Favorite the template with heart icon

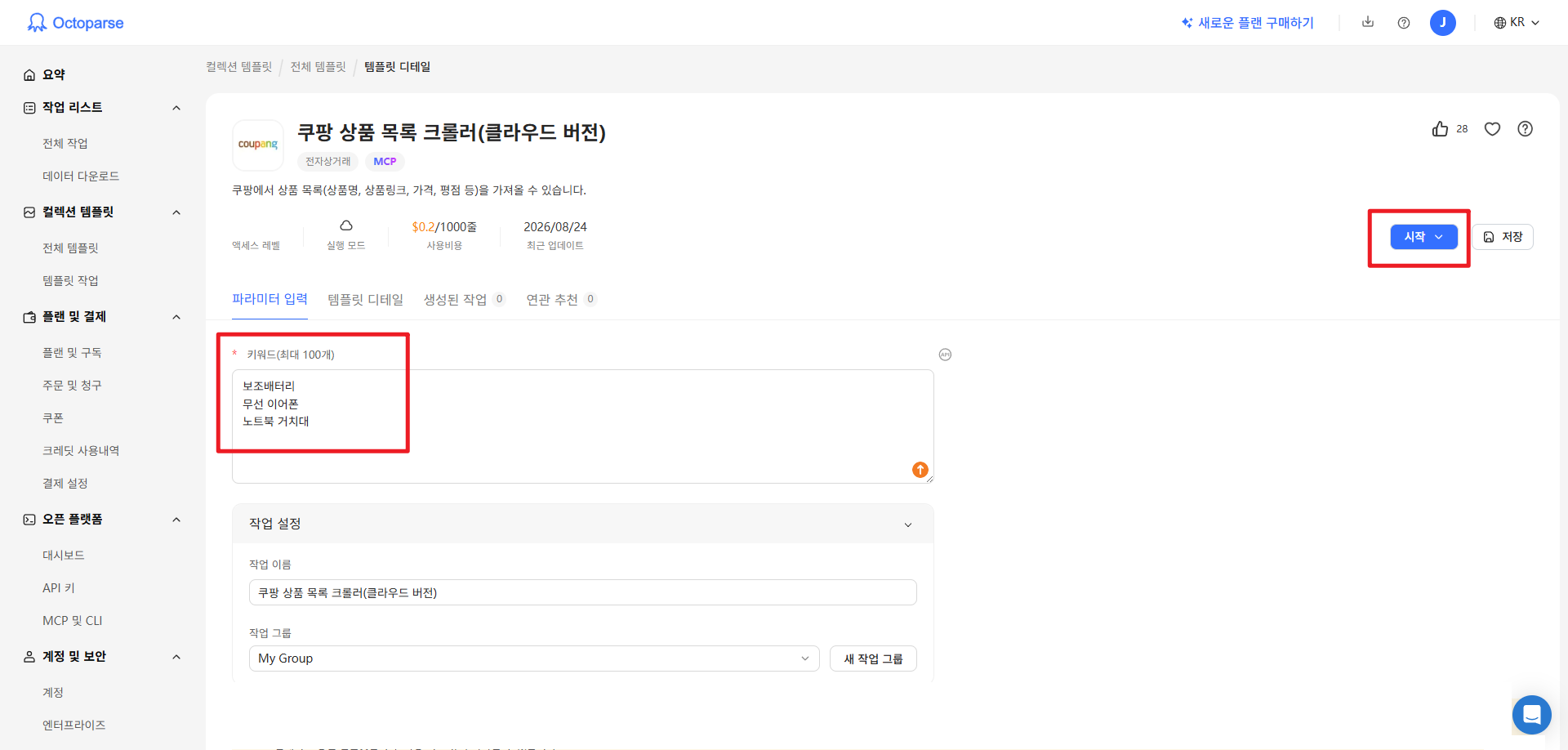(x=1492, y=129)
